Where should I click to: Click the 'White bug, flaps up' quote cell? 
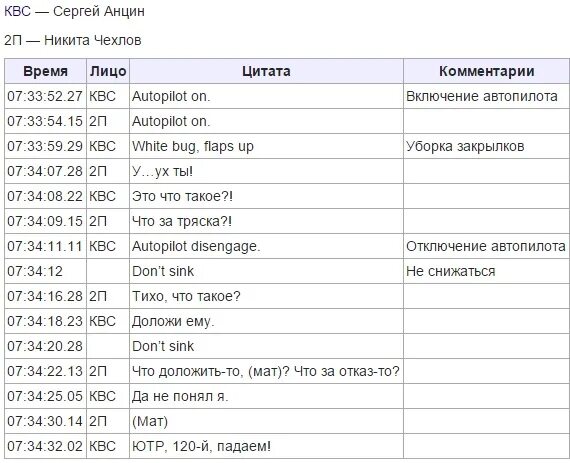click(x=266, y=146)
